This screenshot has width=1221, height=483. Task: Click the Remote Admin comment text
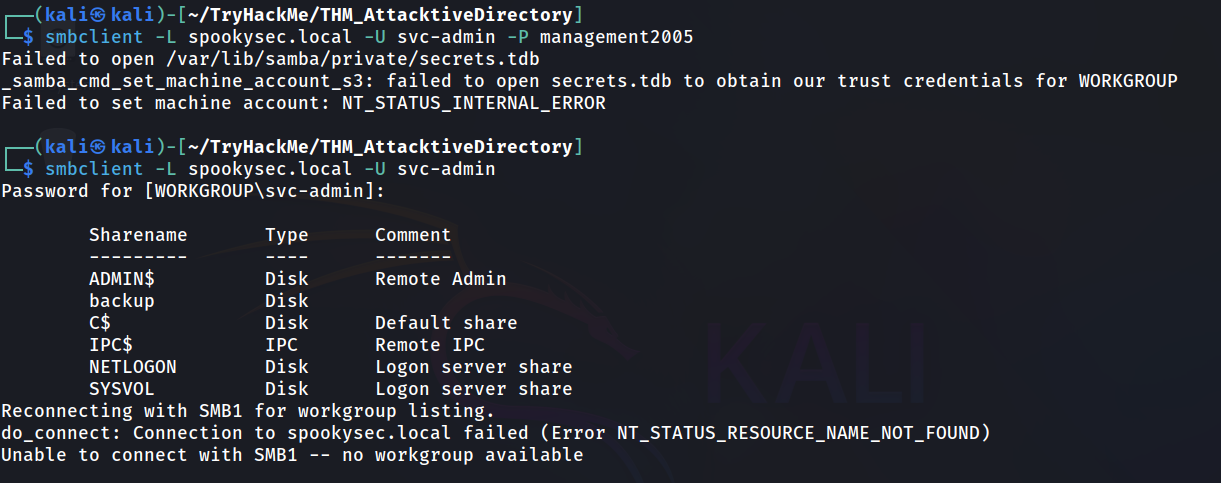(441, 279)
